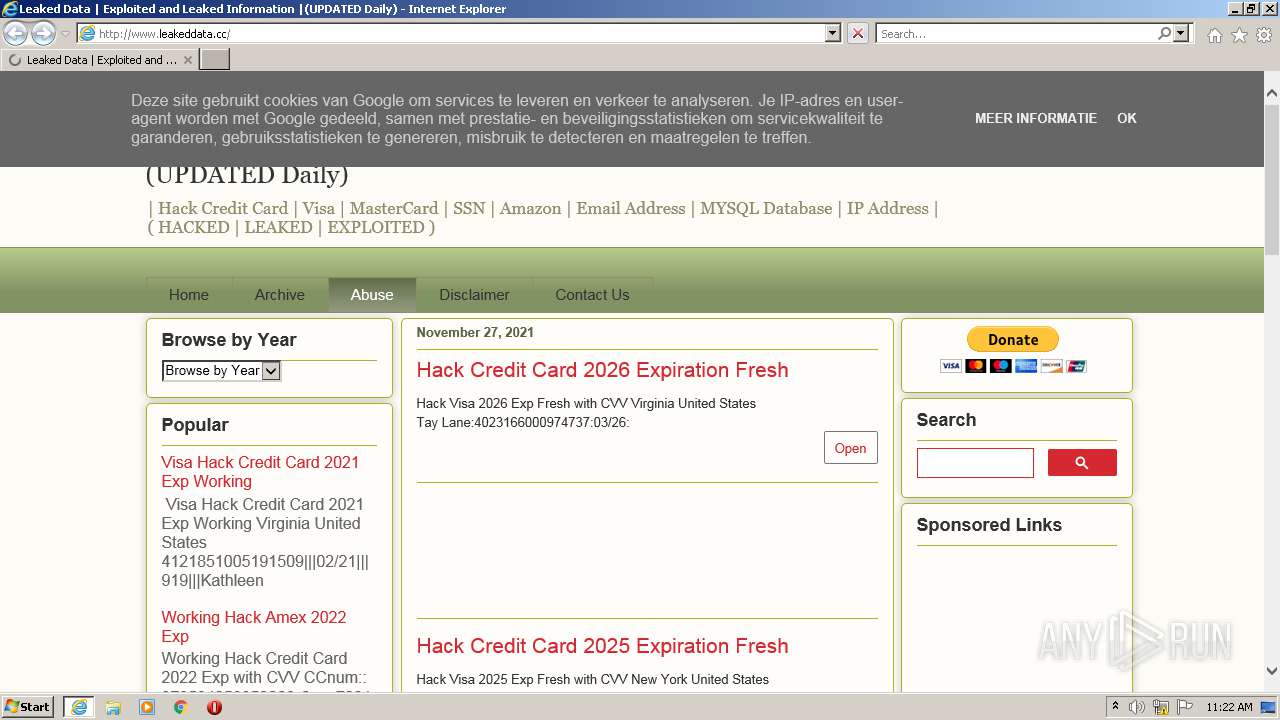Click the browser search box
This screenshot has height=720, width=1280.
coord(1017,33)
